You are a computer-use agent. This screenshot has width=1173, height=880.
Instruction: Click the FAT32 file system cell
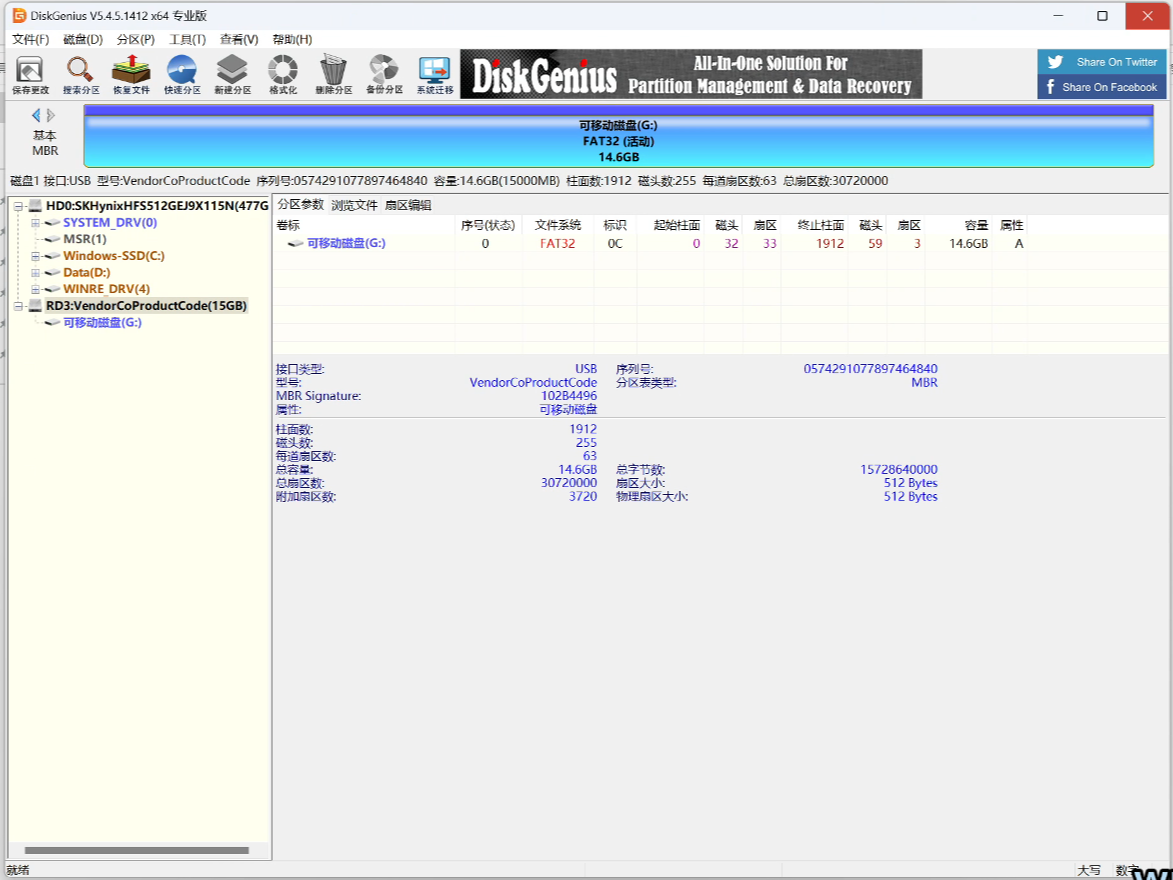coord(557,243)
